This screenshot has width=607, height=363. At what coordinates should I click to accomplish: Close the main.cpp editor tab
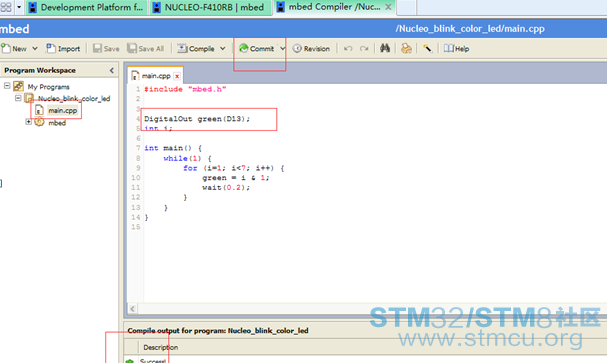[x=177, y=76]
